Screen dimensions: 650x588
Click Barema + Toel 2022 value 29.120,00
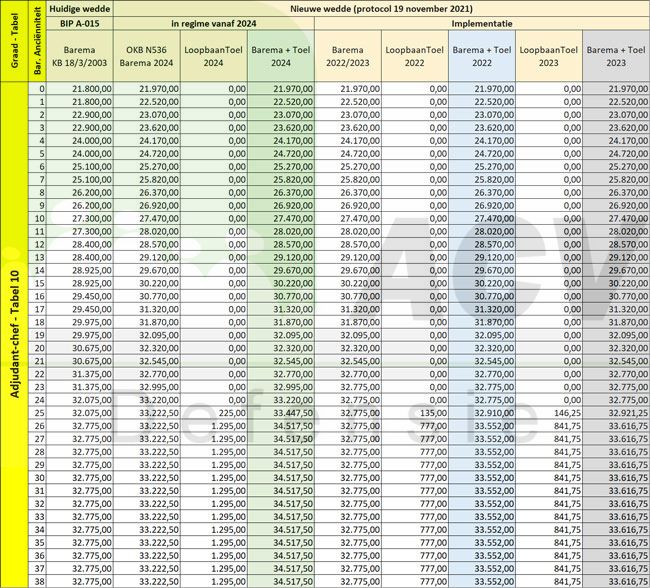point(482,257)
